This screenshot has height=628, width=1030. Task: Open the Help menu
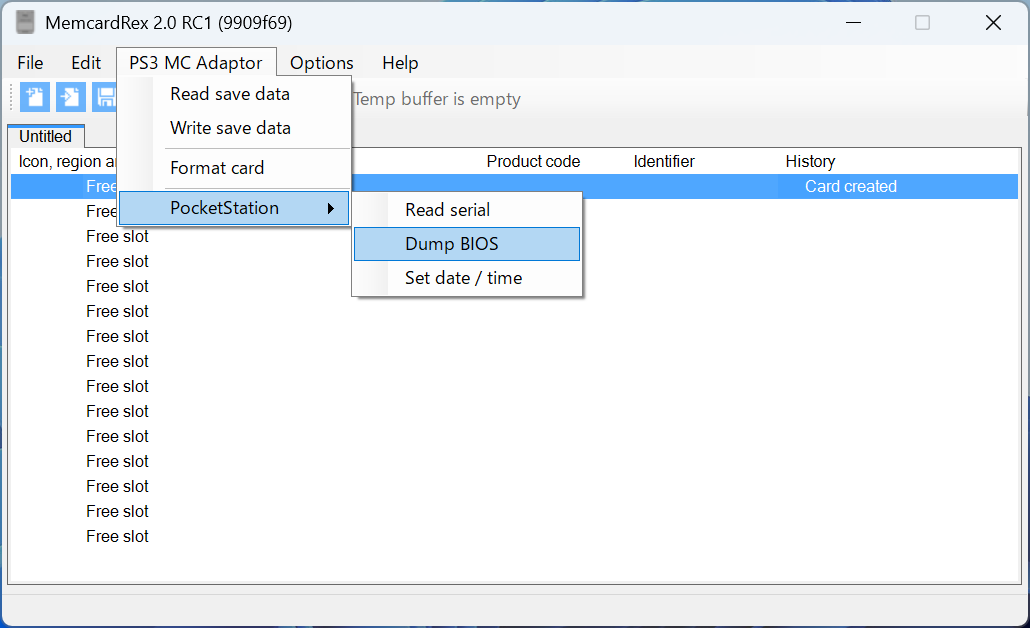tap(400, 63)
